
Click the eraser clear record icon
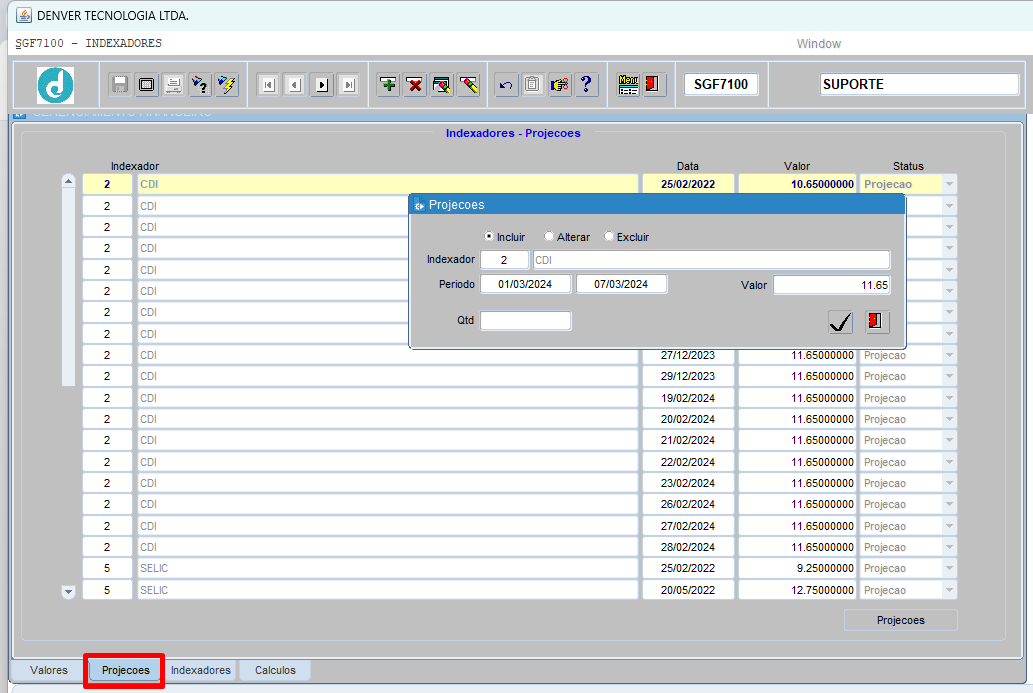pos(468,85)
